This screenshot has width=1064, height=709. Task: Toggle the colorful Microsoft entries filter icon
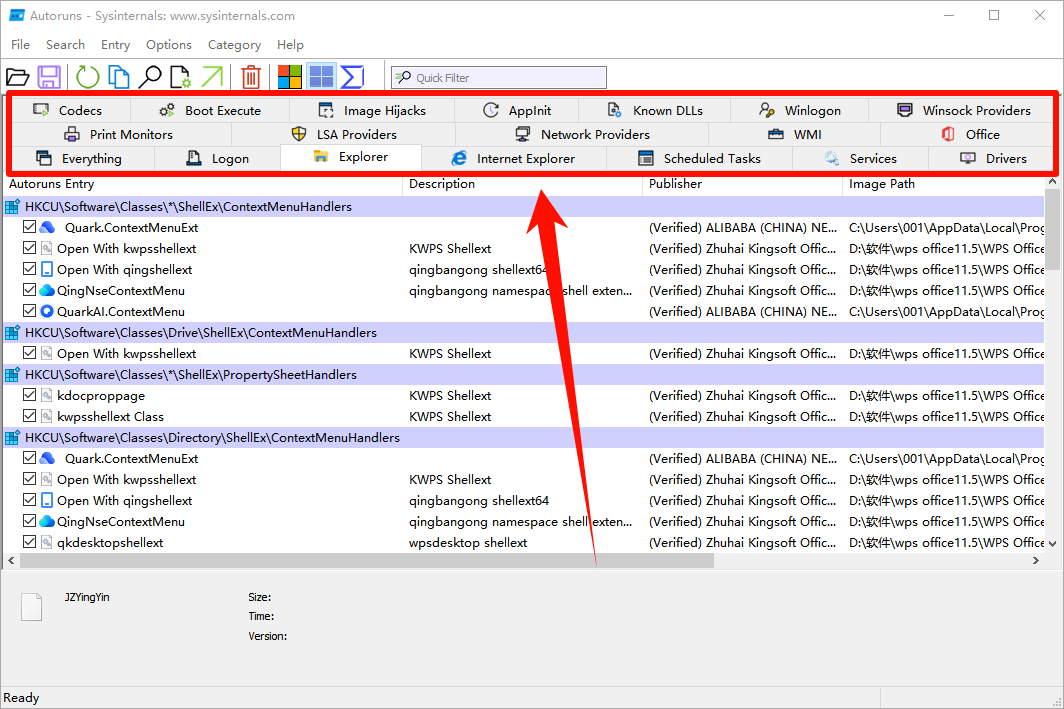(290, 77)
